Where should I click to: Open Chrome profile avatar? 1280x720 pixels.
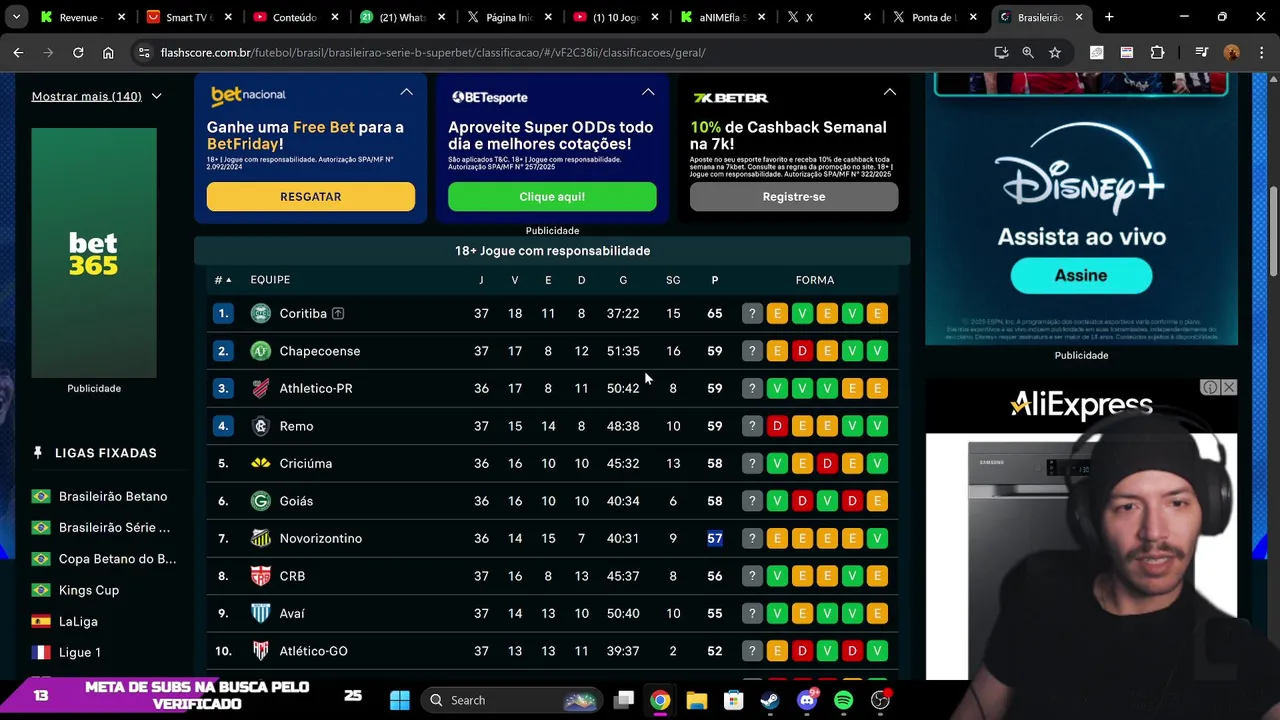pos(1232,52)
